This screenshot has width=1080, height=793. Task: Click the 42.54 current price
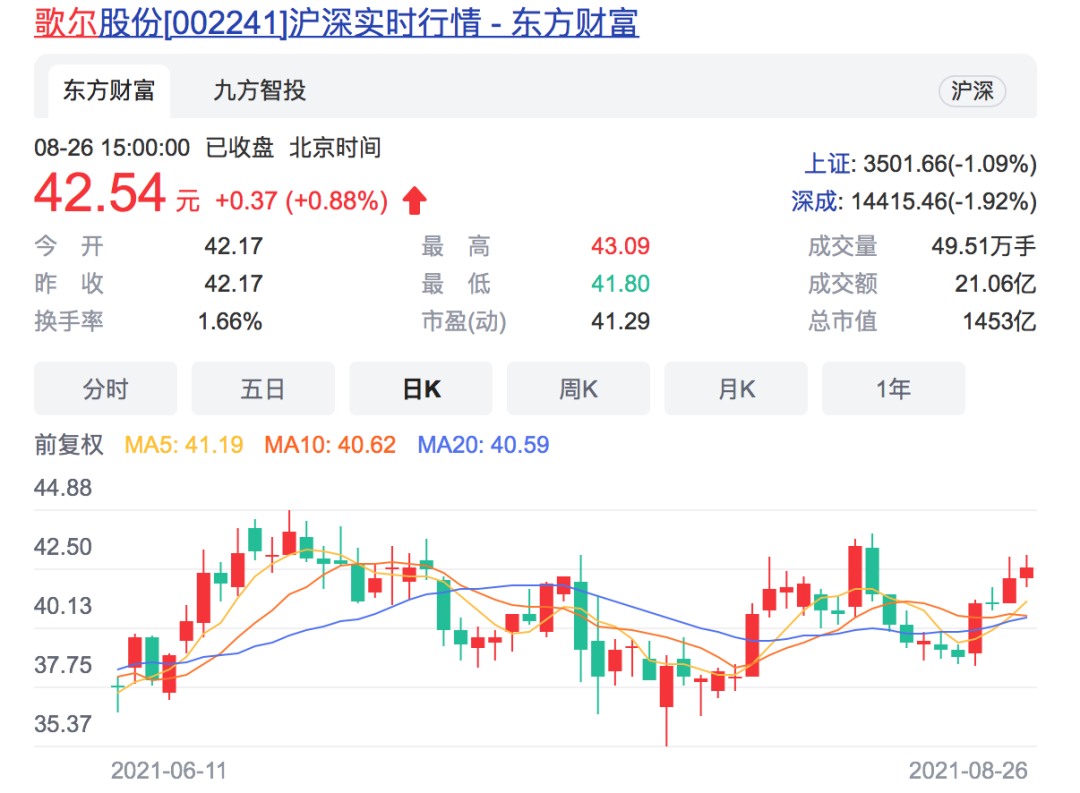(99, 193)
